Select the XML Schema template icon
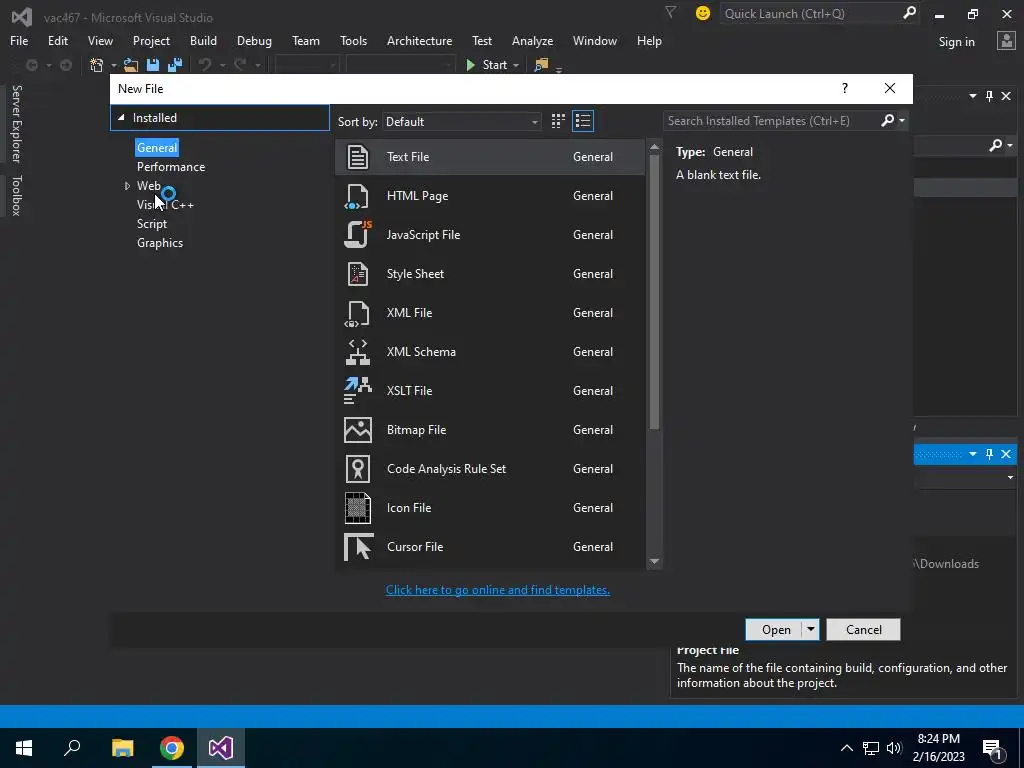The width and height of the screenshot is (1024, 768). 358,351
